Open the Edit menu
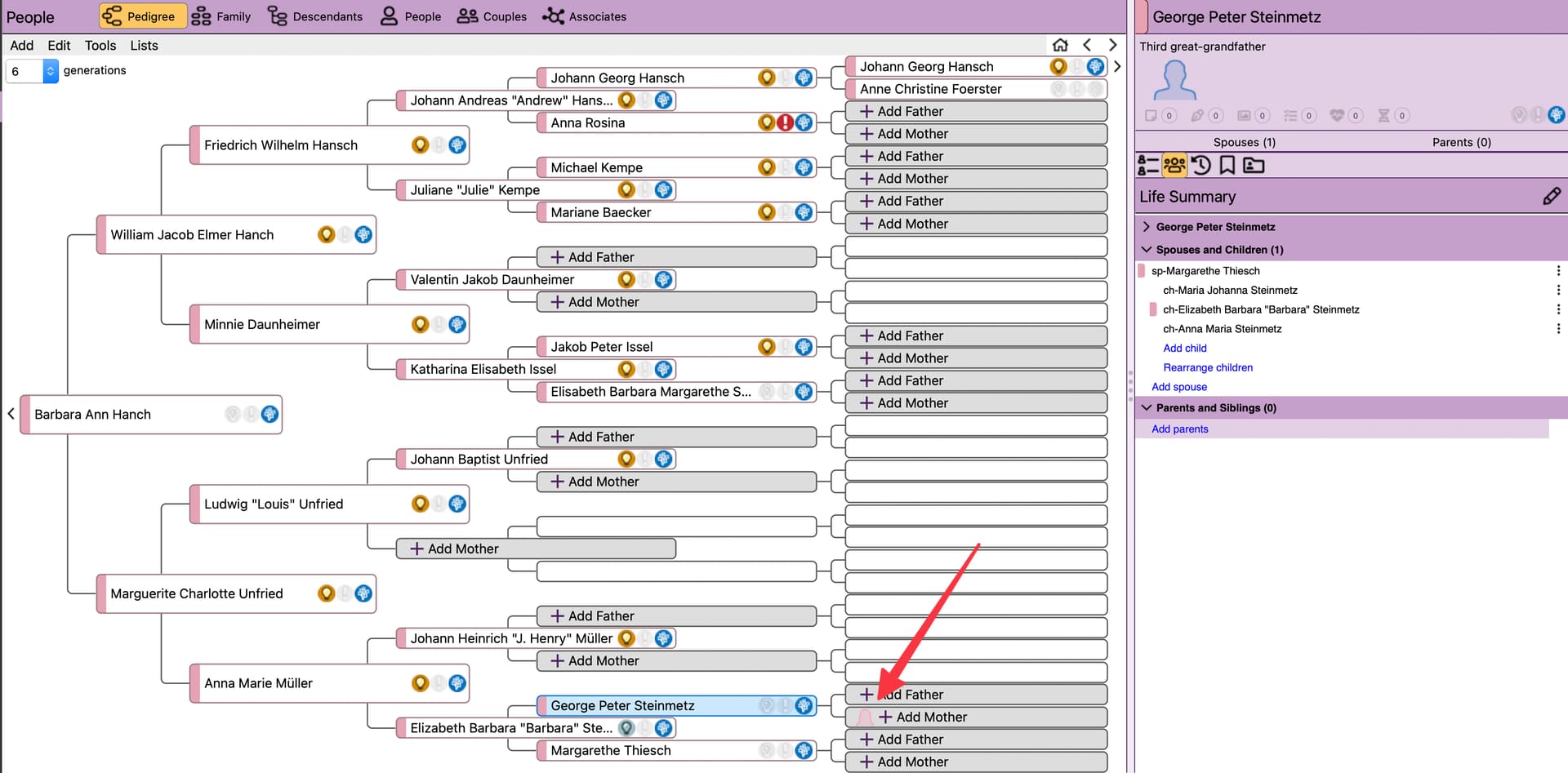Screen dimensions: 1568x773 [x=59, y=46]
